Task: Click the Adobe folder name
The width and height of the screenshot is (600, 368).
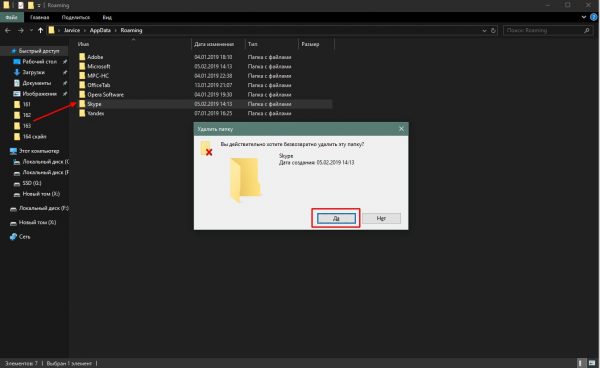Action: click(95, 57)
